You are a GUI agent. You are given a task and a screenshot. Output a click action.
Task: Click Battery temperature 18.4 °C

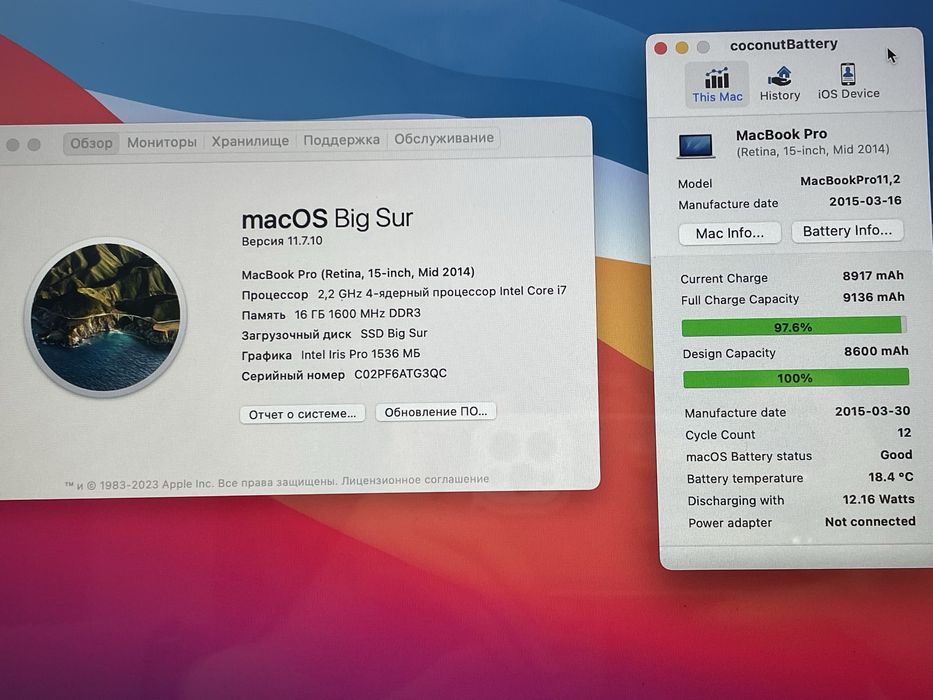click(x=890, y=477)
